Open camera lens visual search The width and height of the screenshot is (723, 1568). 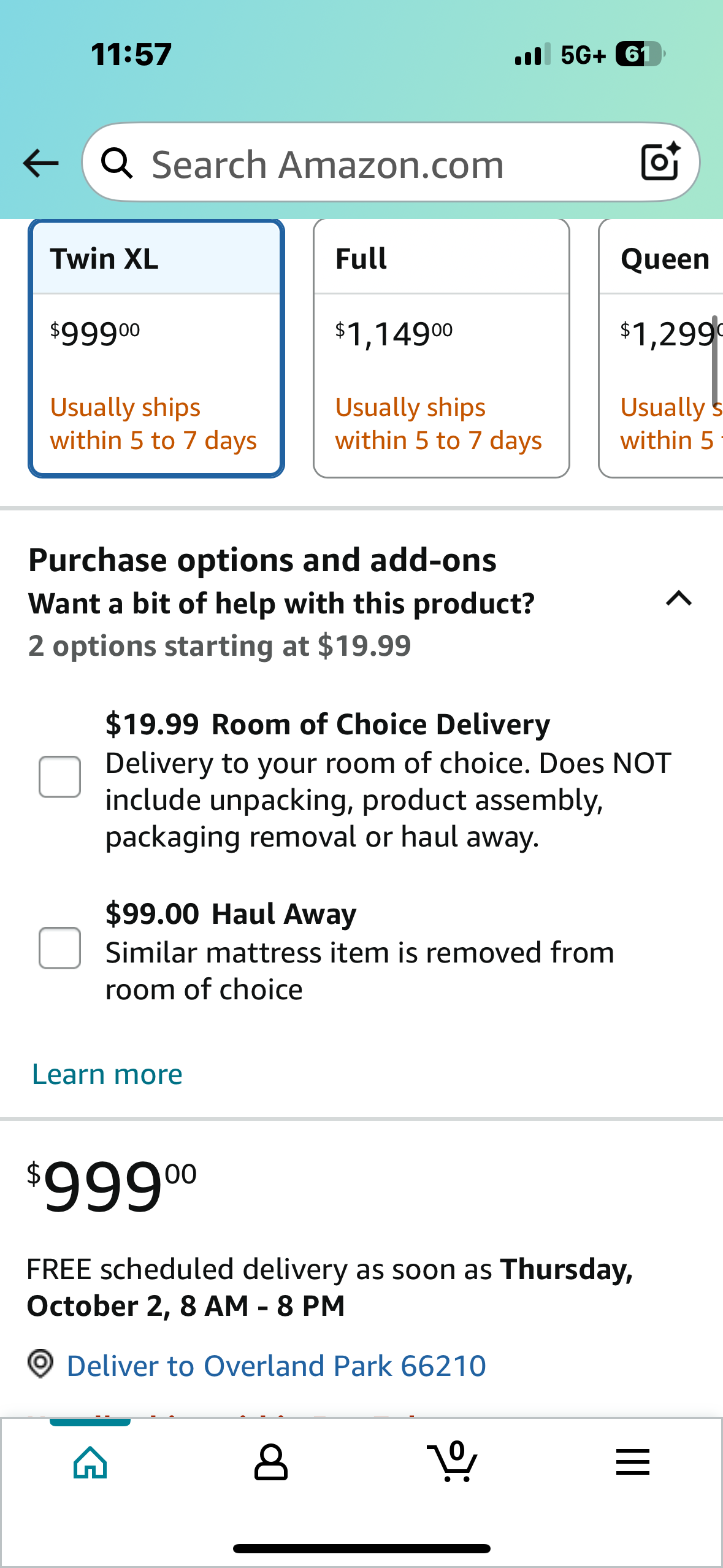pos(660,162)
